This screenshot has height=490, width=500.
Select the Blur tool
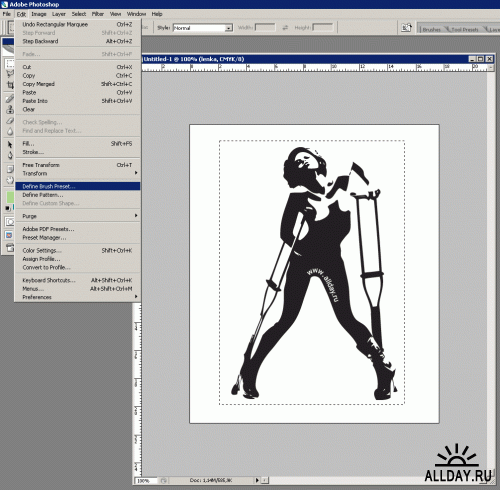pyautogui.click(x=10, y=131)
